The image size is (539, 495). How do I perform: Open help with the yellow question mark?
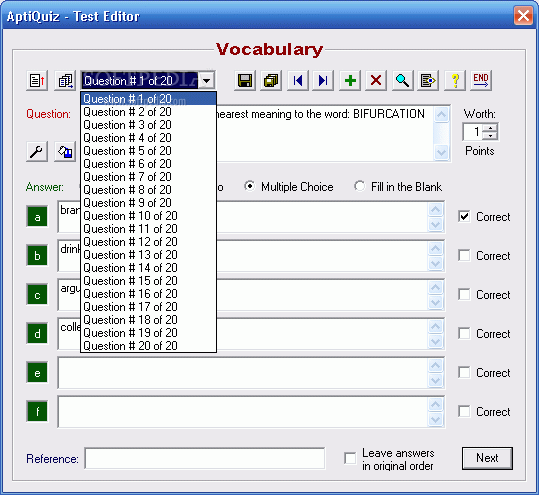(x=455, y=81)
